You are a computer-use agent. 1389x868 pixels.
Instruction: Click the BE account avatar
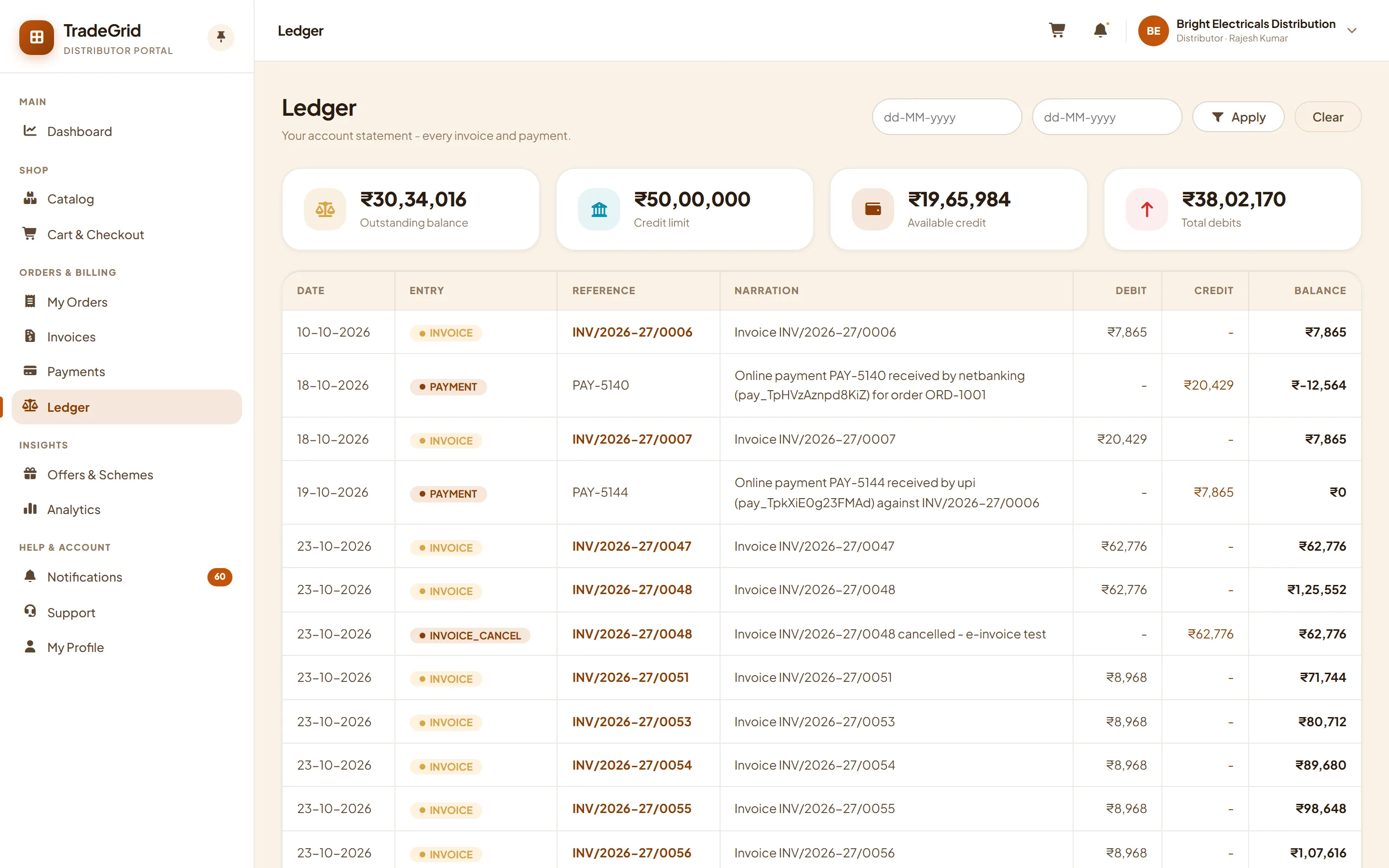(1153, 31)
